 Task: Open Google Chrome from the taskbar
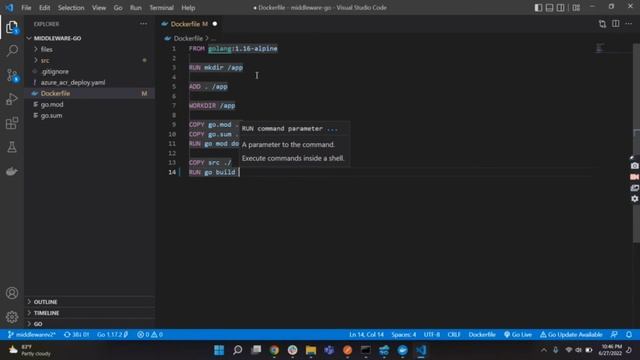[274, 350]
